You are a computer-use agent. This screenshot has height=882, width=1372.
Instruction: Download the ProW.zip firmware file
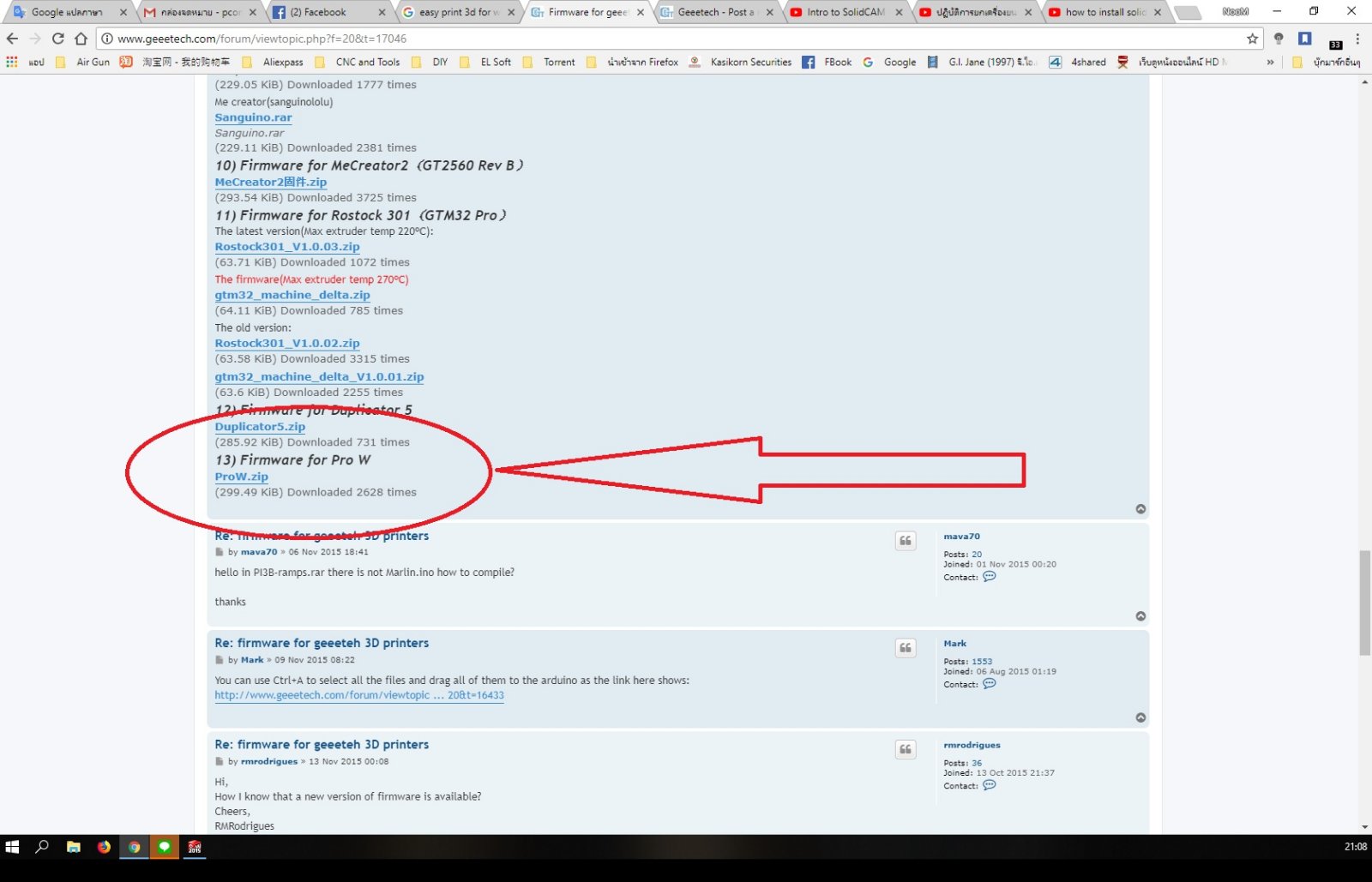point(241,477)
